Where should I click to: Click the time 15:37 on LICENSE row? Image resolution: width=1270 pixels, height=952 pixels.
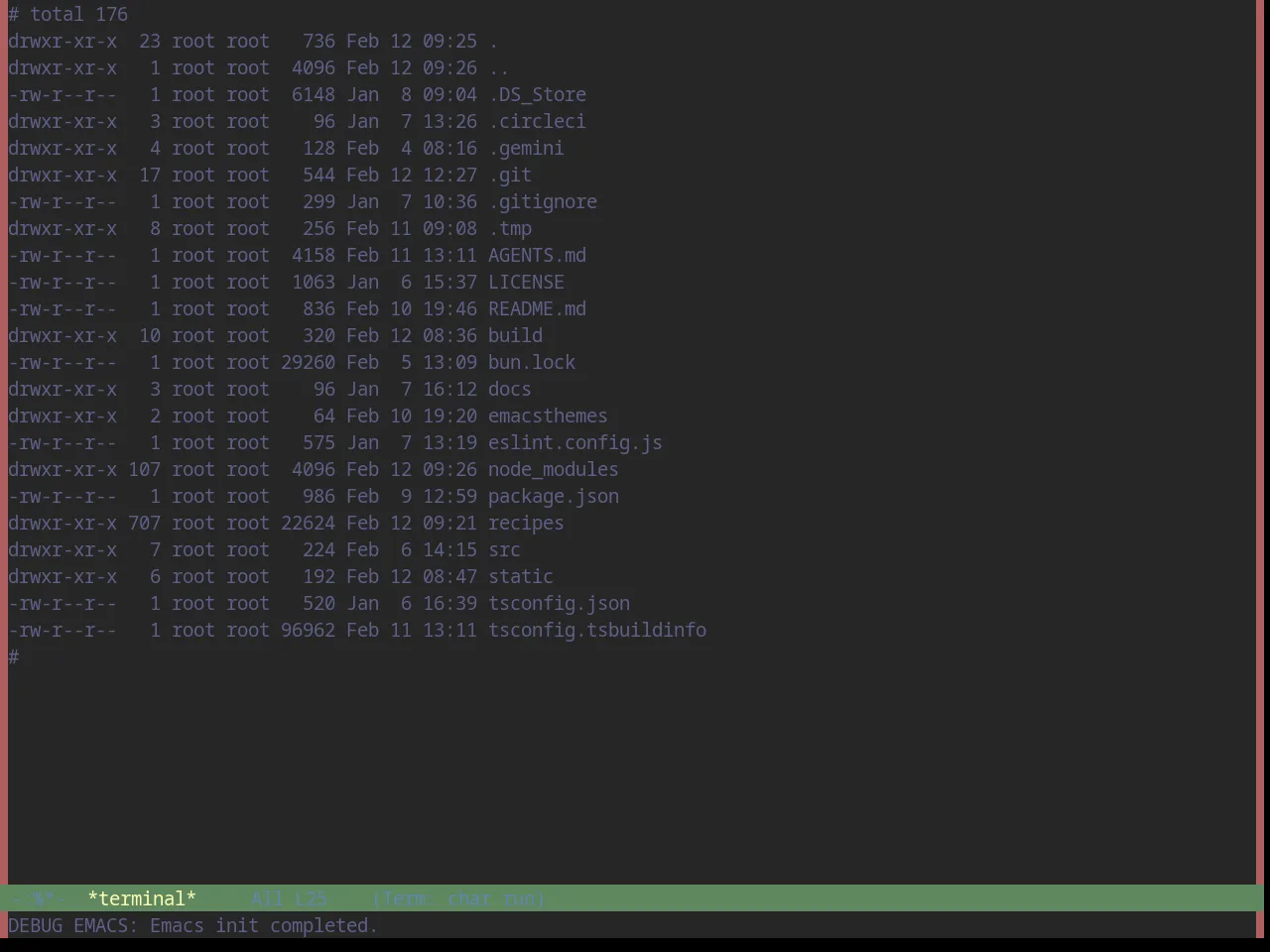[449, 282]
